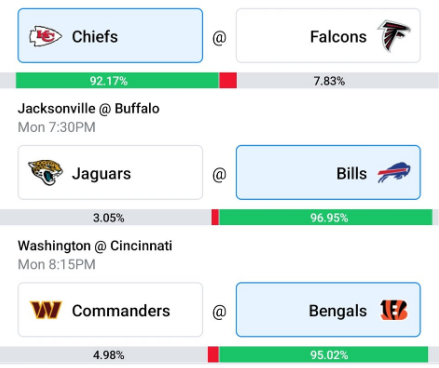Choose the Bengals pick button

pos(328,310)
